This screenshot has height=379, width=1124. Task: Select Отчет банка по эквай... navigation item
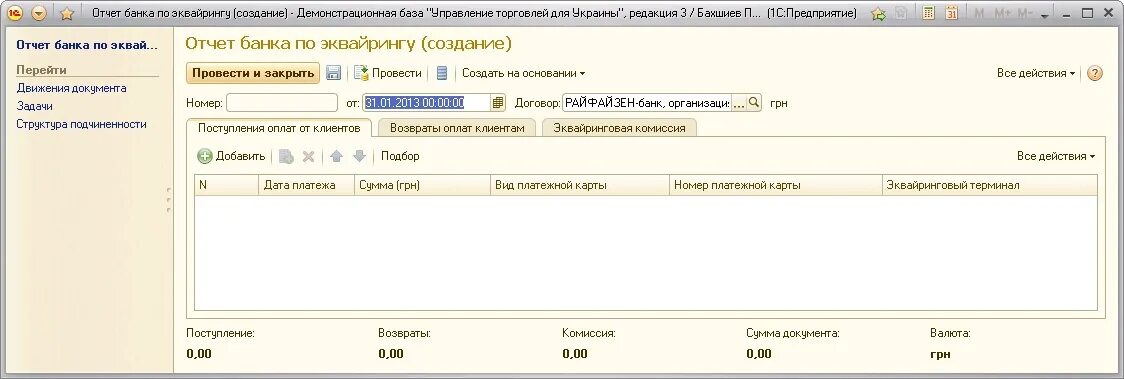pyautogui.click(x=87, y=44)
